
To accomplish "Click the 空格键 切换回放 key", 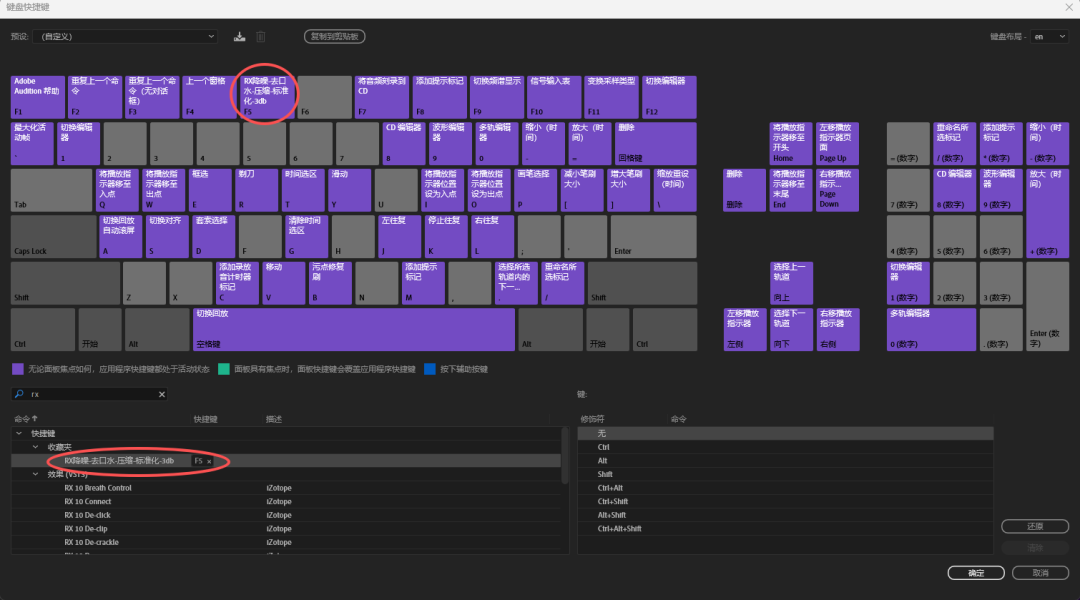I will 354,330.
